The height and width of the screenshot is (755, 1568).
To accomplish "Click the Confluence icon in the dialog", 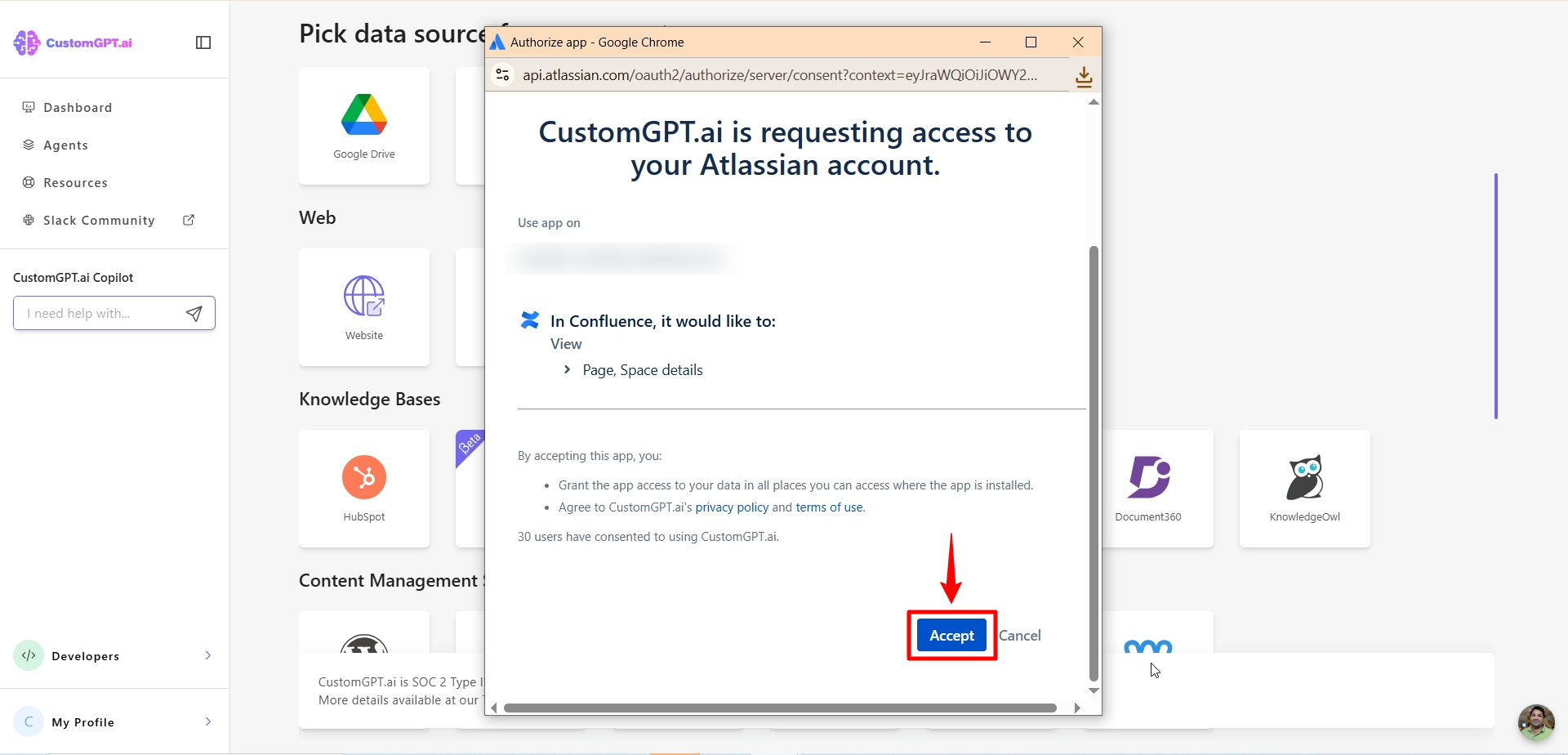I will coord(530,320).
